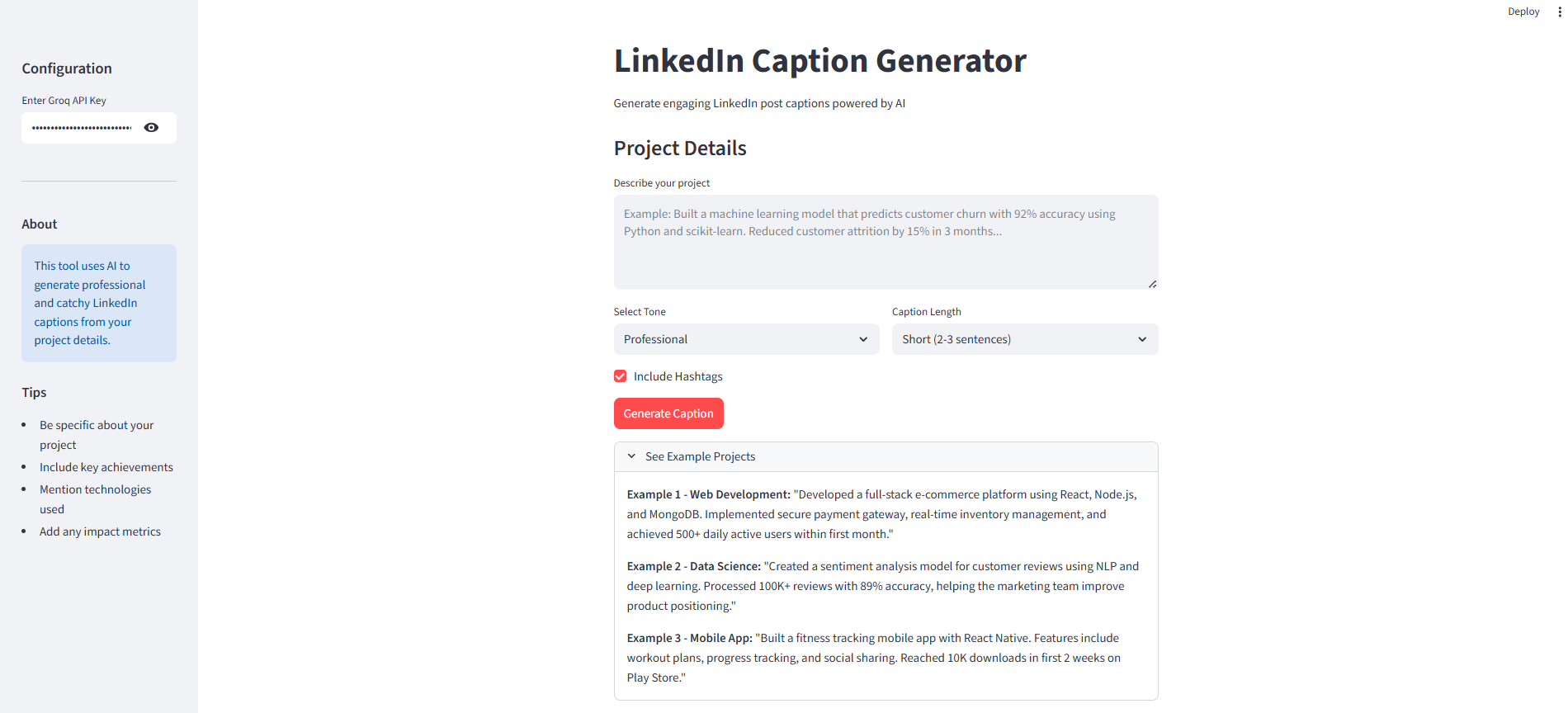This screenshot has height=713, width=1568.
Task: Open the Caption Length dropdown
Action: (x=1024, y=339)
